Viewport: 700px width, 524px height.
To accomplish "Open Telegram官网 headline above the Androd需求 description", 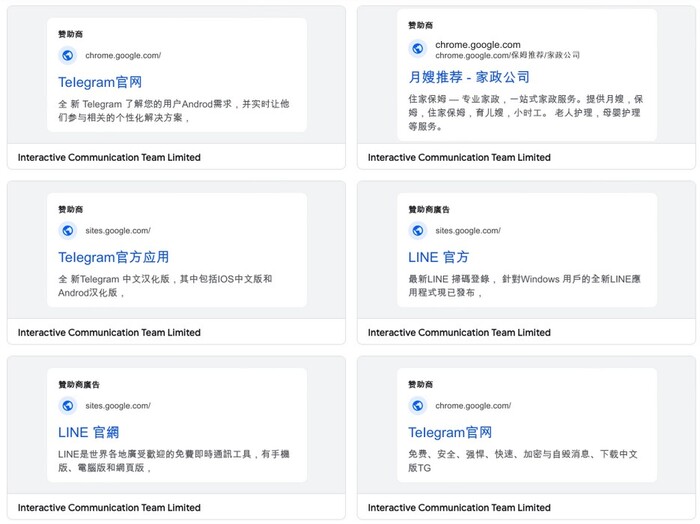I will tap(100, 82).
